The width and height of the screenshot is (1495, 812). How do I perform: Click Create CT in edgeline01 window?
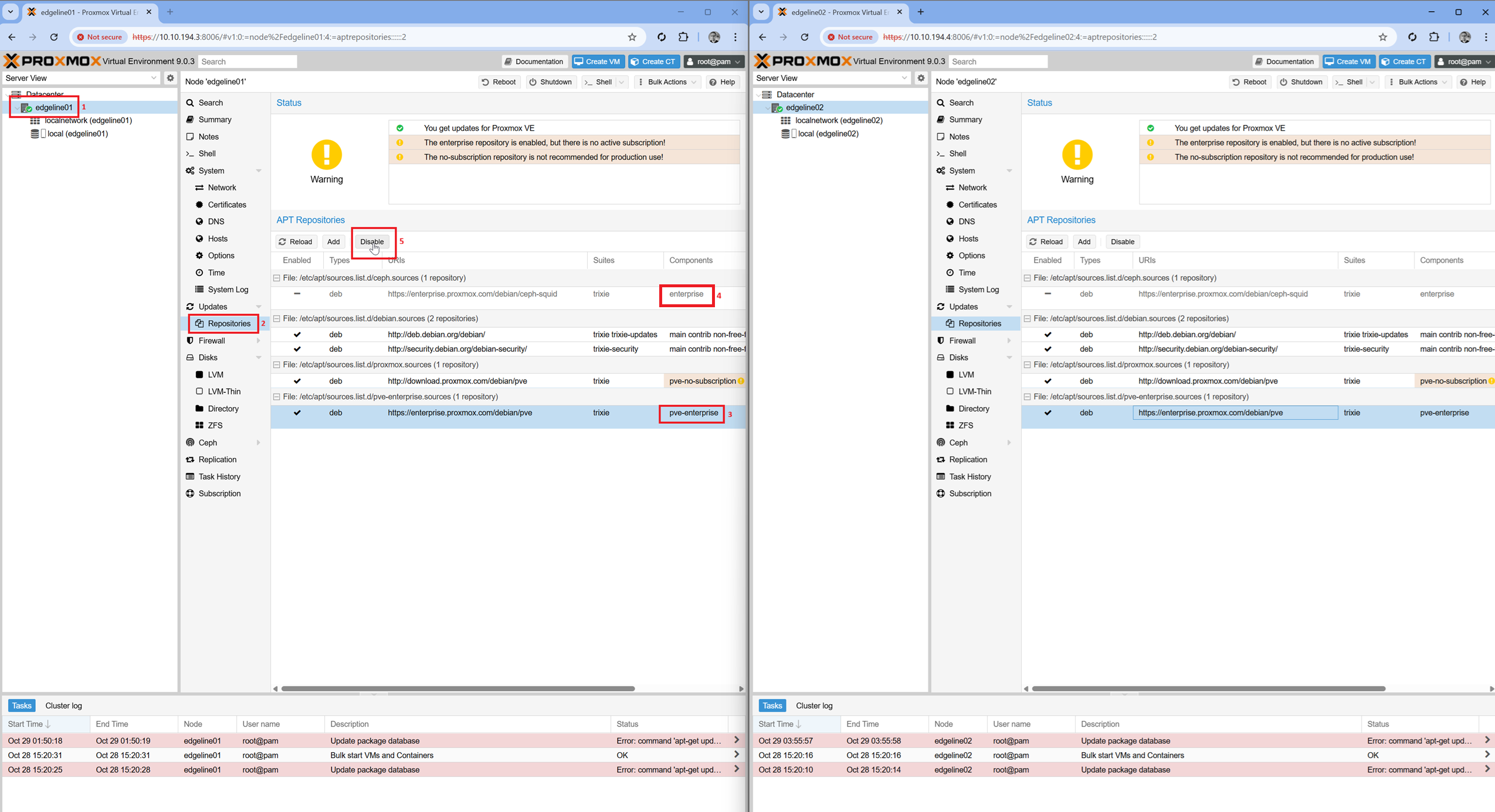point(653,62)
